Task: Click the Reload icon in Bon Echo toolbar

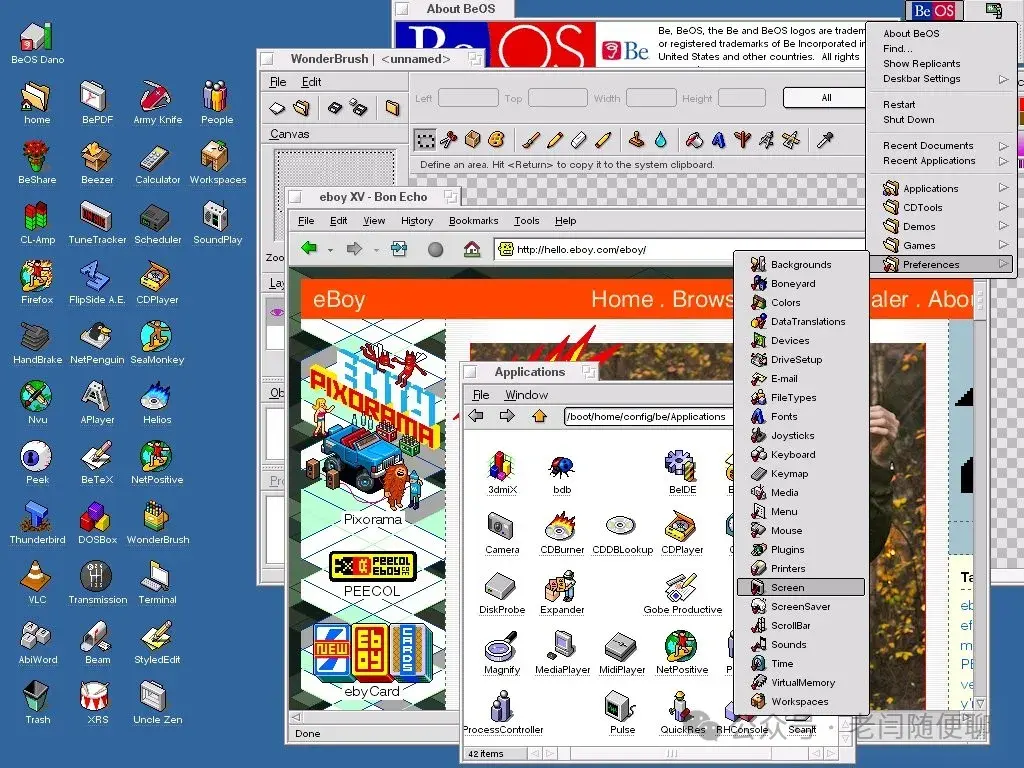Action: (x=398, y=249)
